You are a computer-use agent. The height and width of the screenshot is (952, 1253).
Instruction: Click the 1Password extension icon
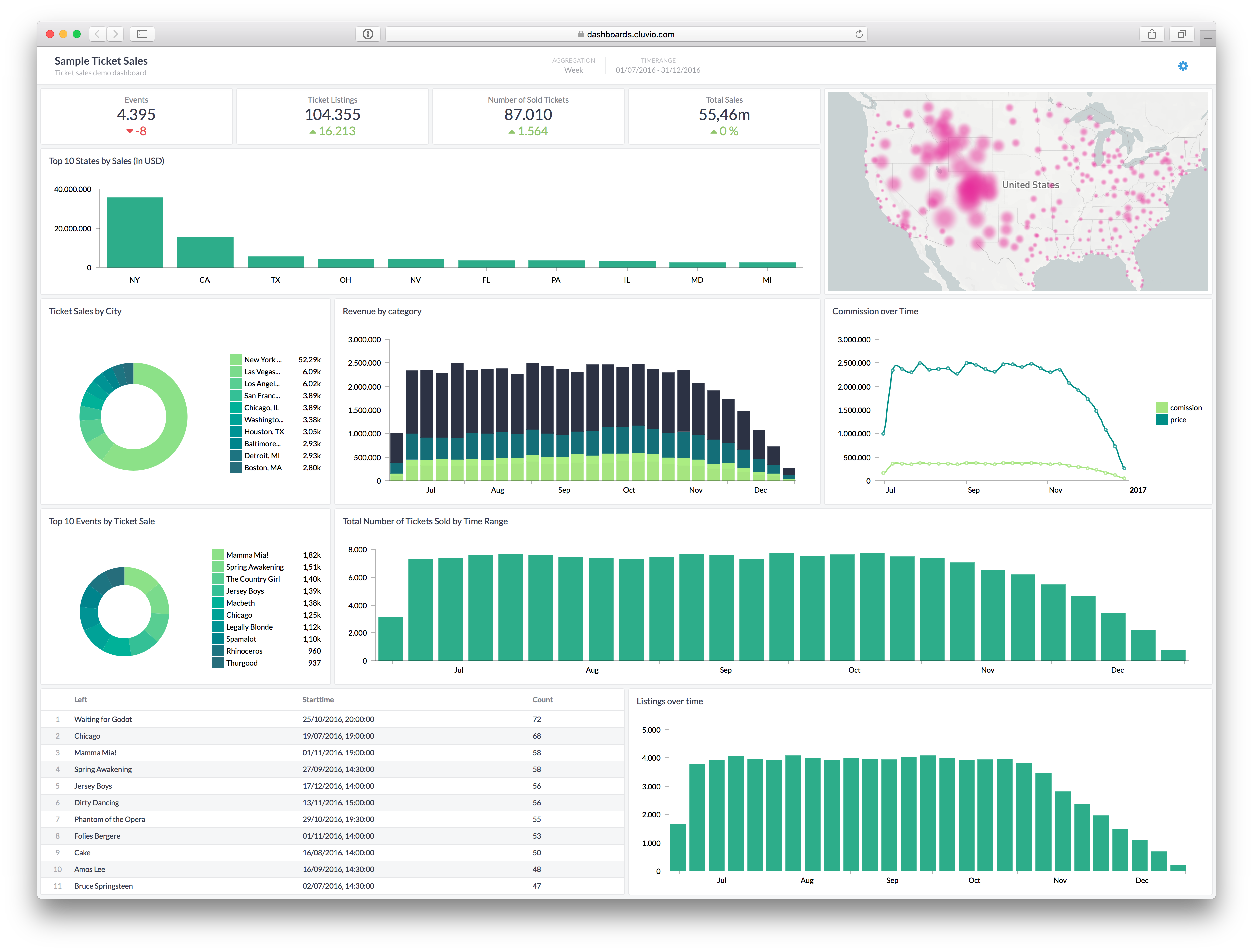coord(368,34)
